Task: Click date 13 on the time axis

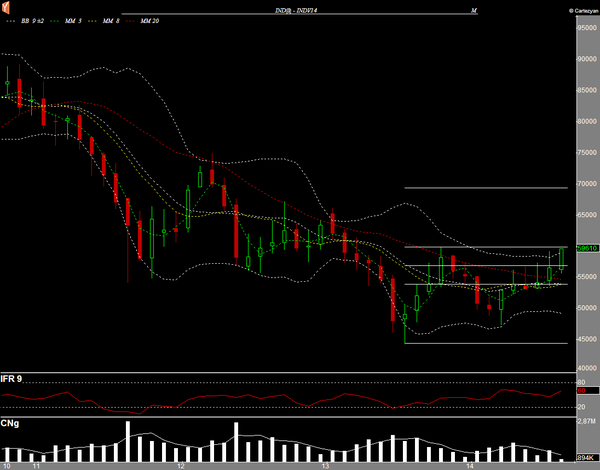Action: [x=325, y=466]
